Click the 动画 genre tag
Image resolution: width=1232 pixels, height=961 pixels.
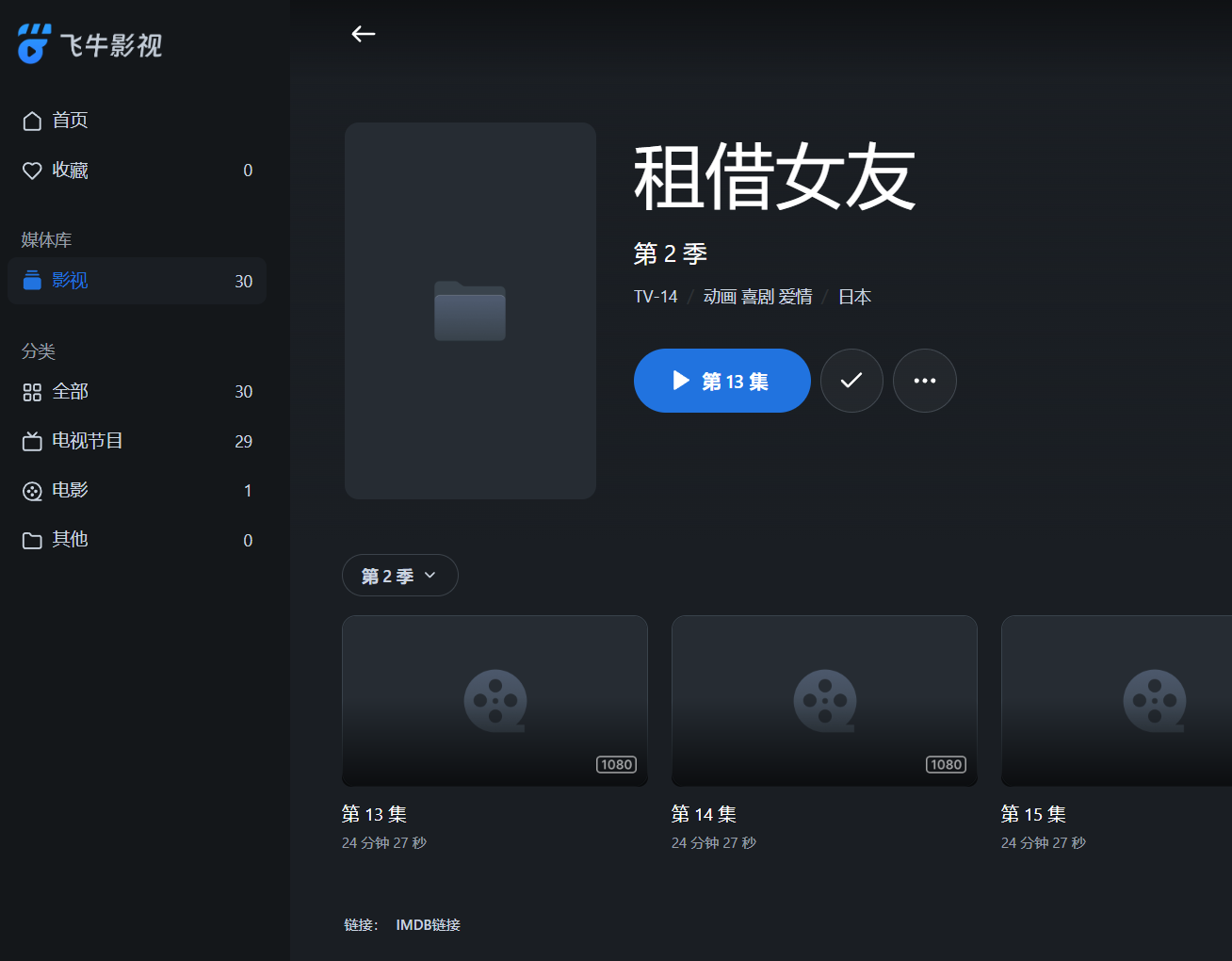[x=721, y=297]
